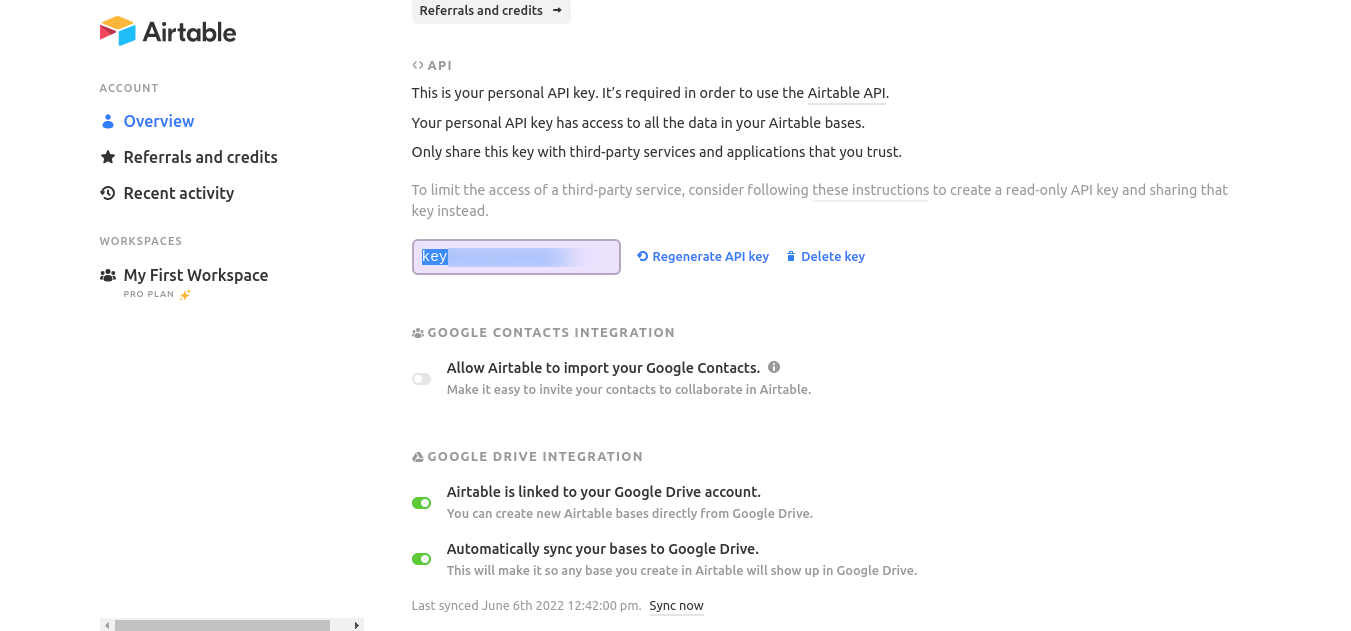Disable the Airtable Google Drive link toggle

[421, 502]
